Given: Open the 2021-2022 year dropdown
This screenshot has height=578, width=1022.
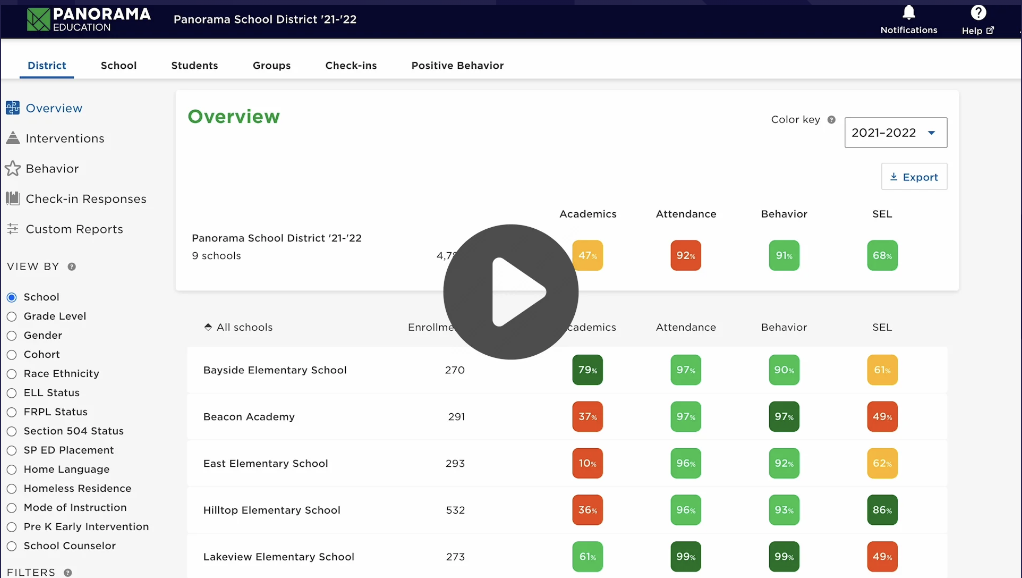Looking at the screenshot, I should (896, 133).
